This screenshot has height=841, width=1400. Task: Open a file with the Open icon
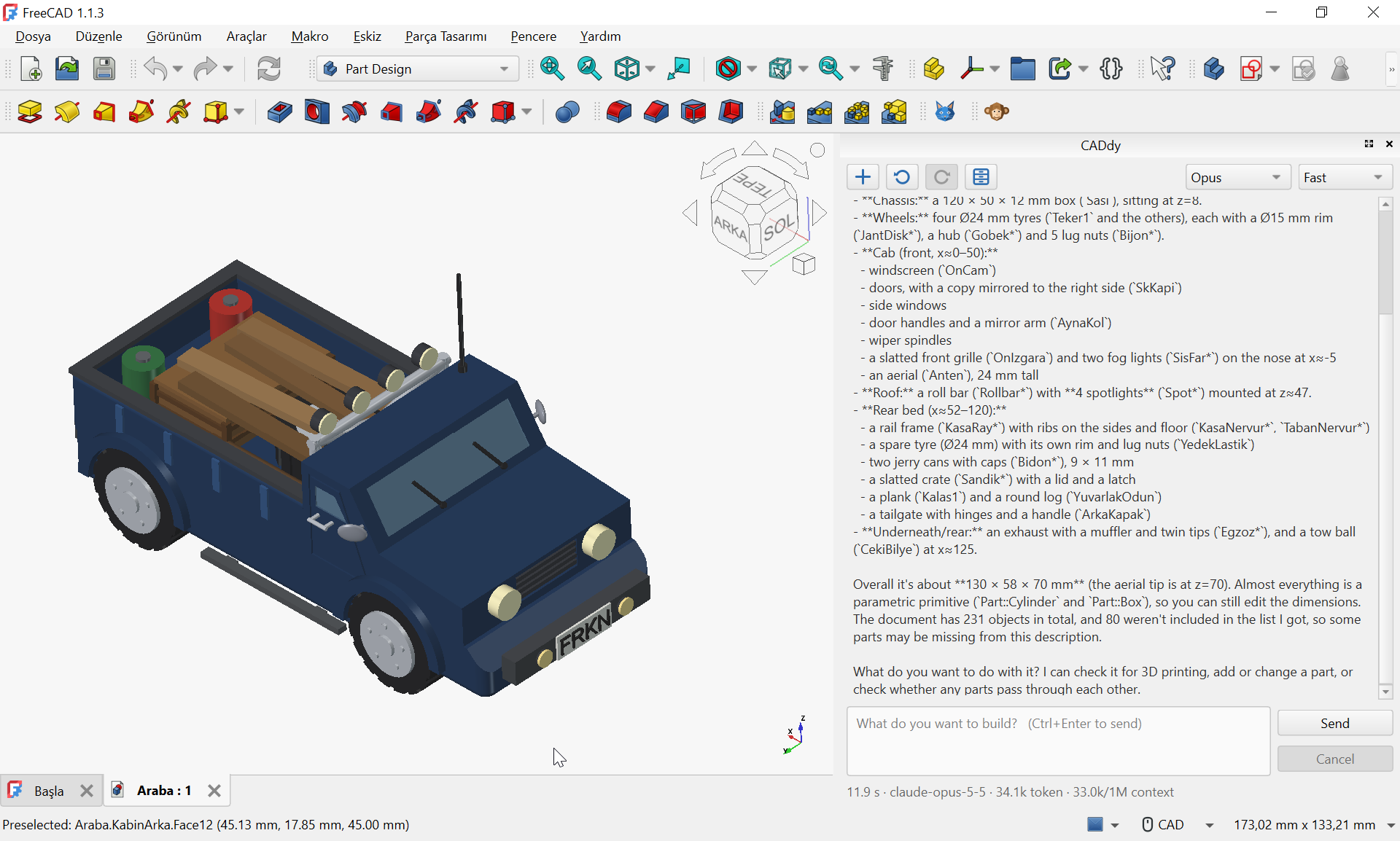67,69
